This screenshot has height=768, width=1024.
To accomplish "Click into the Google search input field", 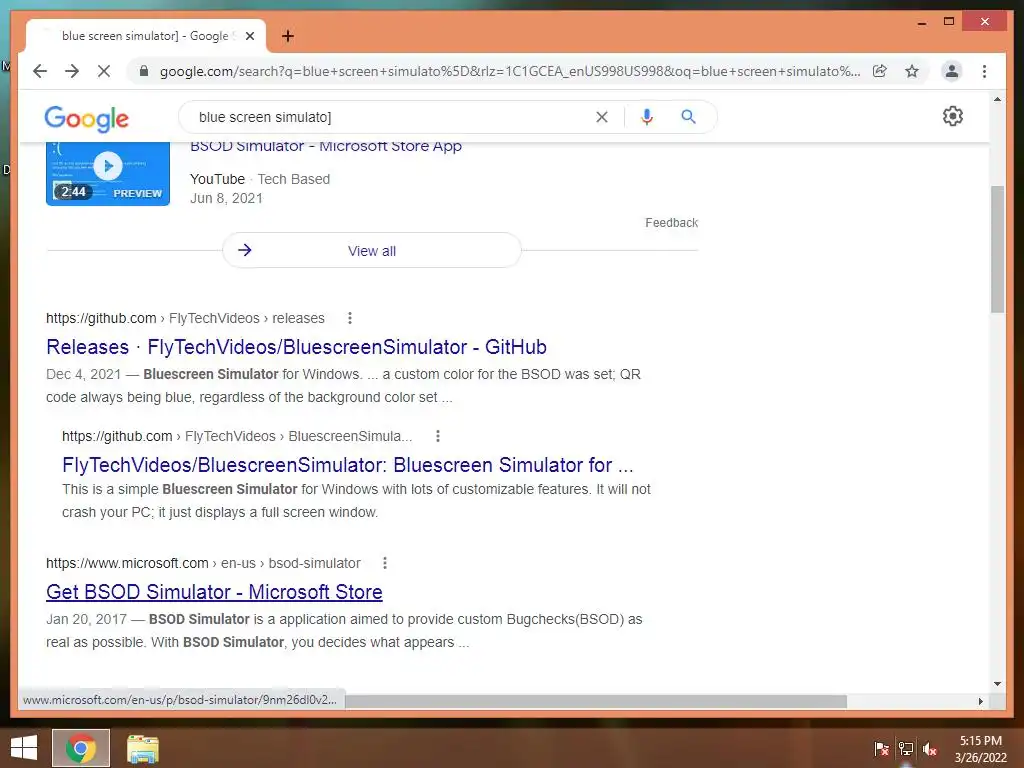I will point(392,117).
